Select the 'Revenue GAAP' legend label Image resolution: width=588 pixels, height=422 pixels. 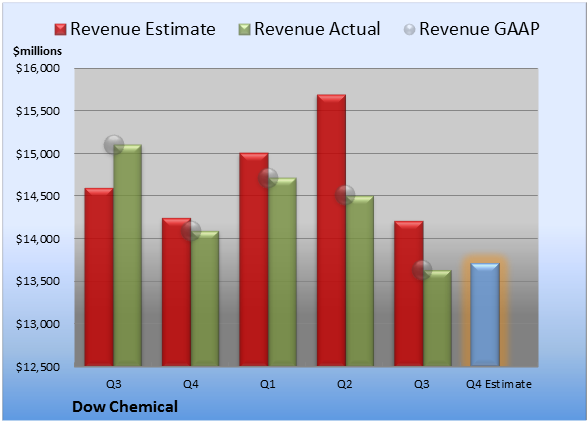pyautogui.click(x=479, y=29)
